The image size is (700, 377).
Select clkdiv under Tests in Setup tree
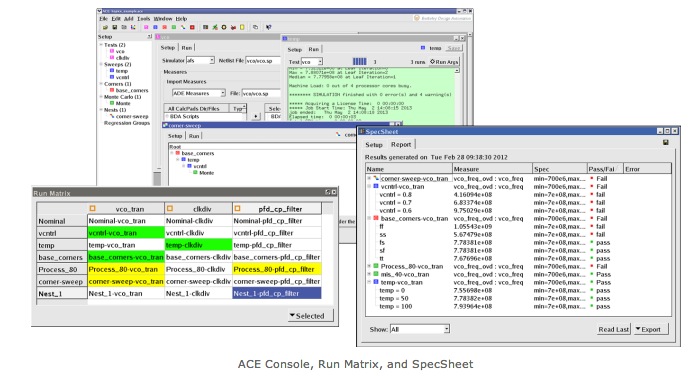122,58
